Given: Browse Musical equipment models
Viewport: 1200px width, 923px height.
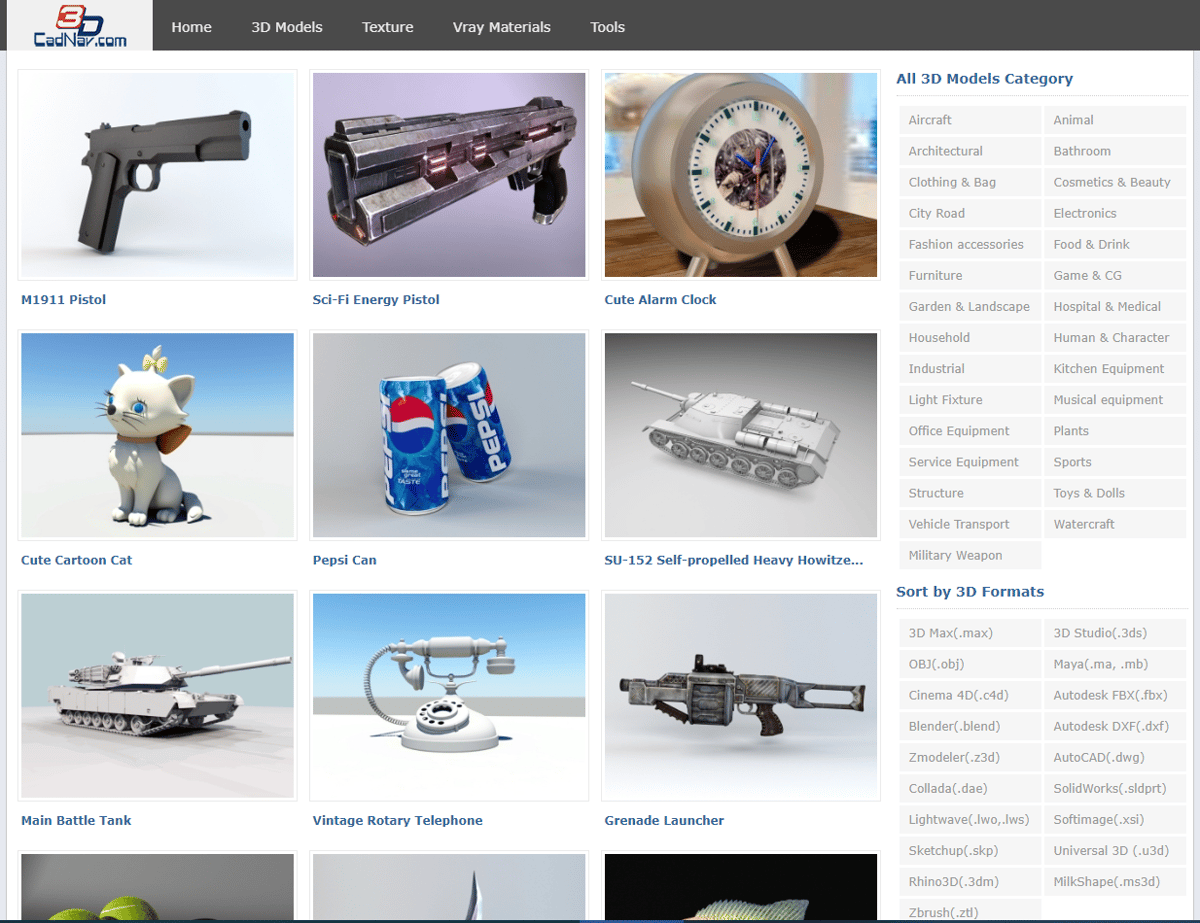Looking at the screenshot, I should (1115, 400).
